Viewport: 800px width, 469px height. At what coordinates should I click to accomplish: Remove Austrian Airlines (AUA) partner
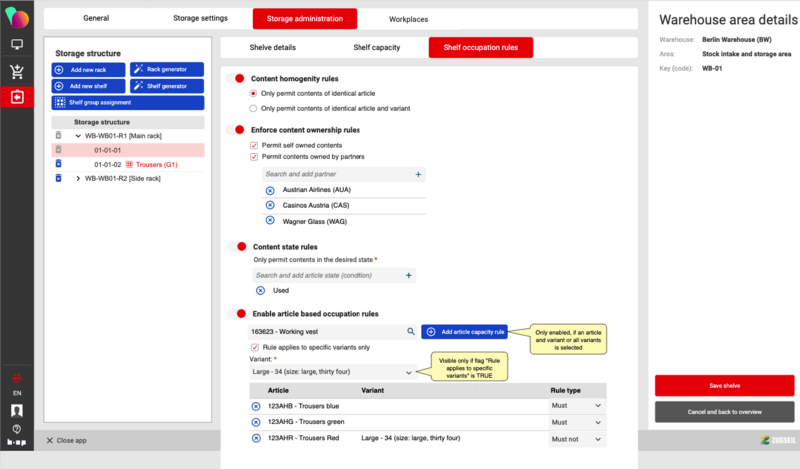[269, 189]
